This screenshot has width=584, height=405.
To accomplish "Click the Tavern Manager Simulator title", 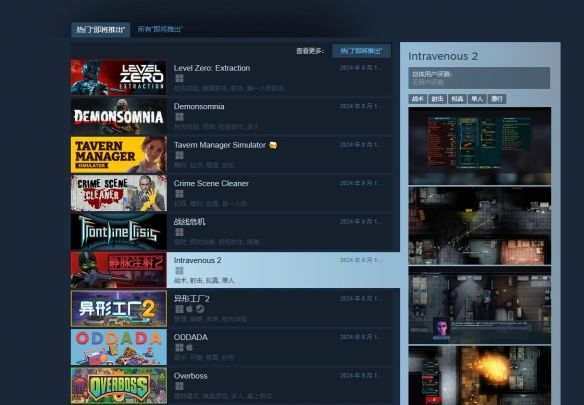I will coord(220,145).
